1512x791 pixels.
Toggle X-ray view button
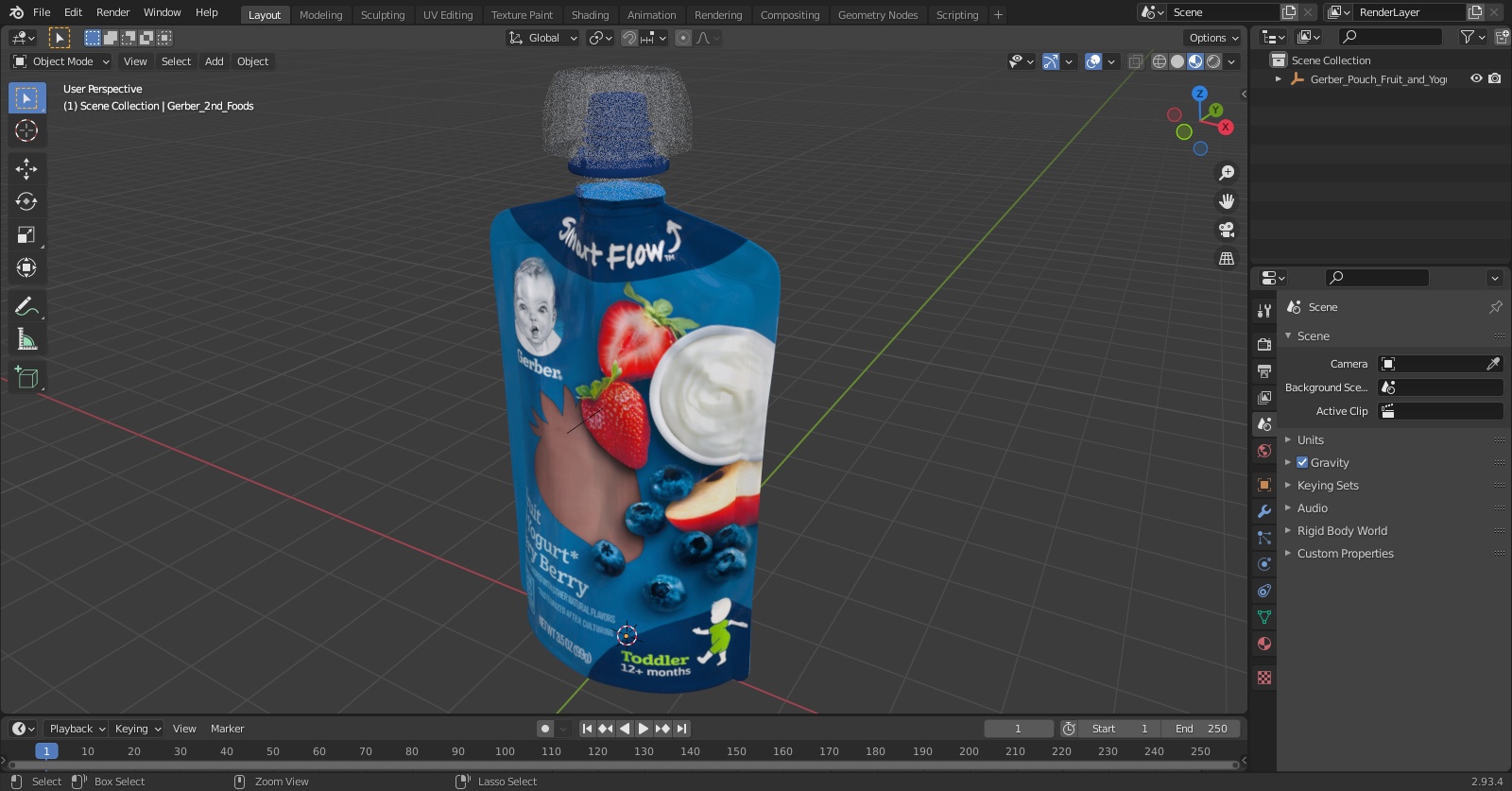click(1136, 61)
